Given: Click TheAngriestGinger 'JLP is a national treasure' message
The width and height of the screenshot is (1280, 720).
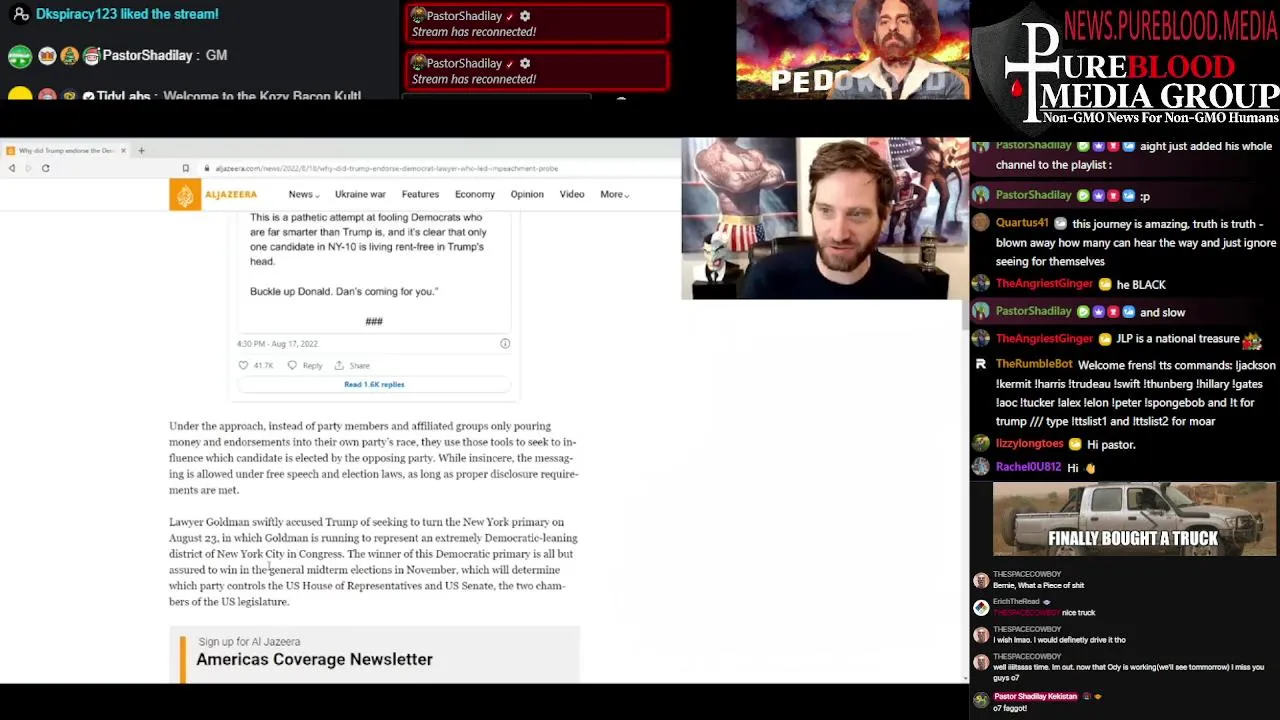Looking at the screenshot, I should pyautogui.click(x=1179, y=338).
